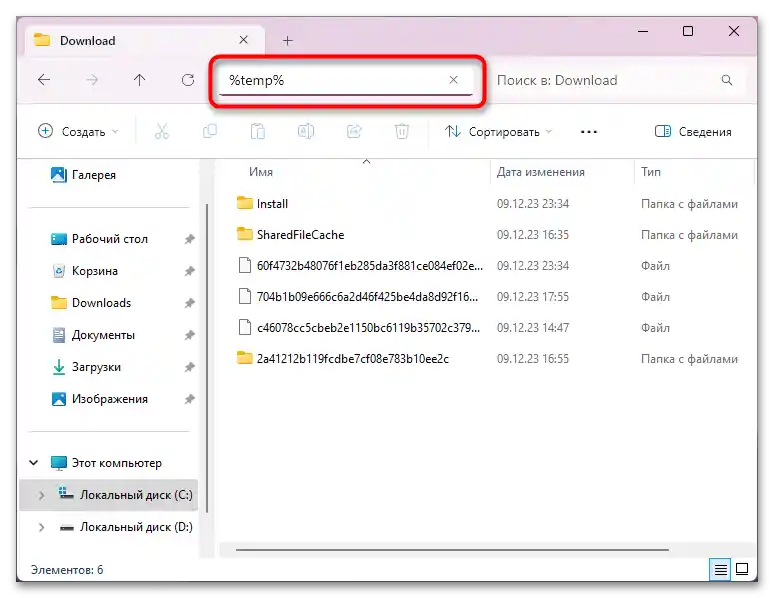Toggle the Сведения details pane
This screenshot has height=598, width=774.
(693, 131)
